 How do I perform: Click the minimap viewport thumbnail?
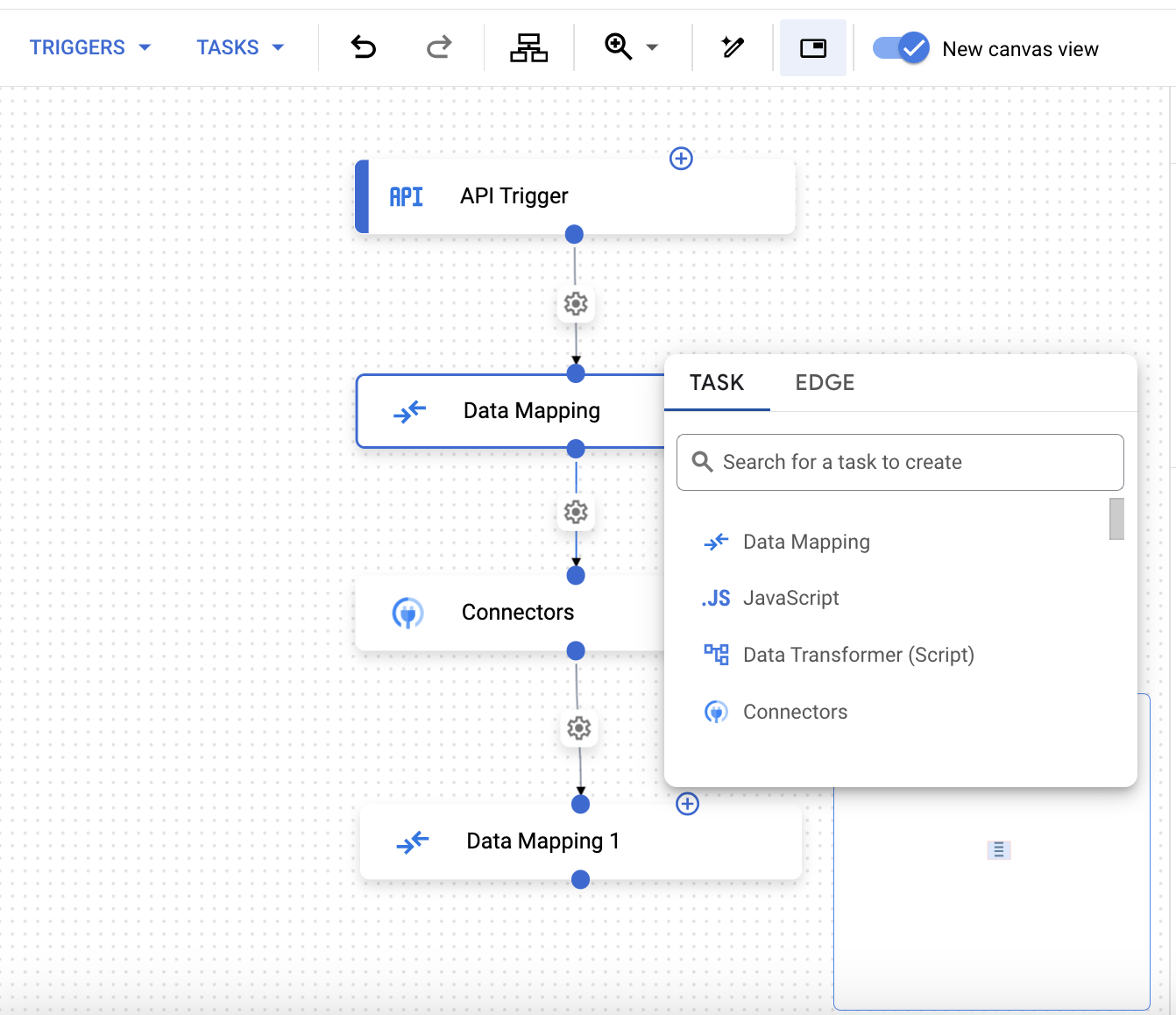pos(998,849)
